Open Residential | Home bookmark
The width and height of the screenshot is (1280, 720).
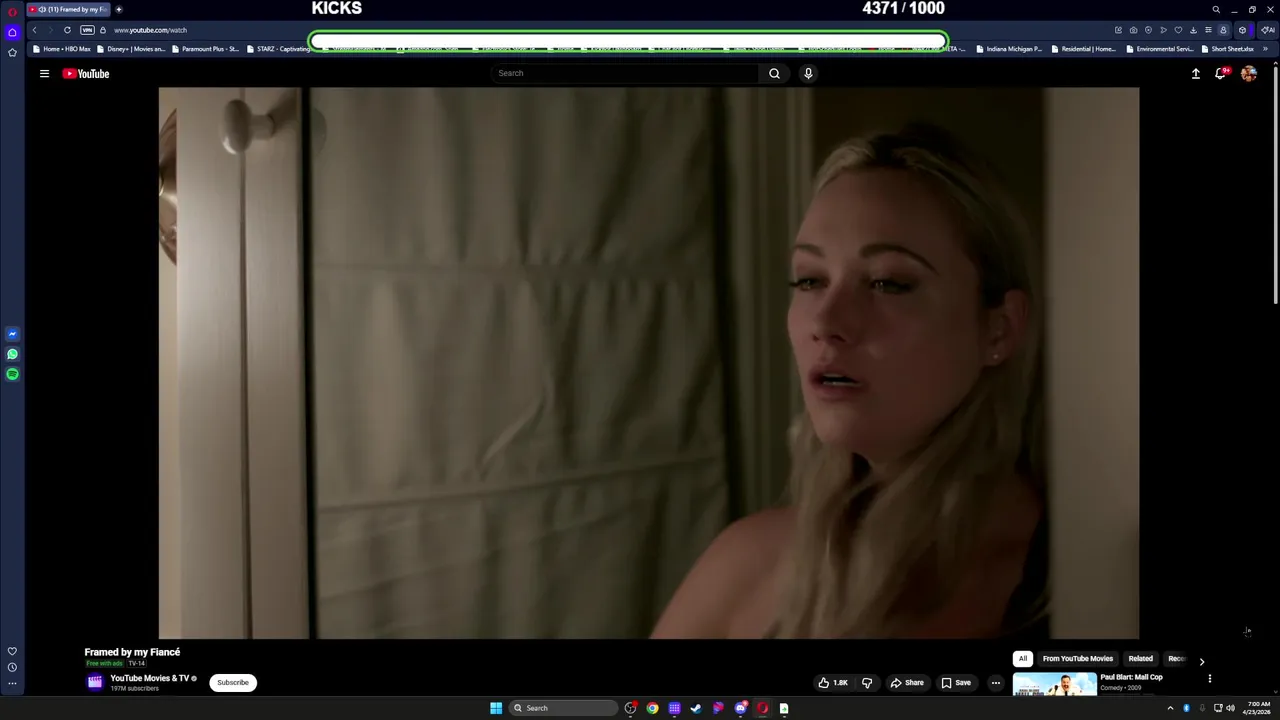[1084, 49]
